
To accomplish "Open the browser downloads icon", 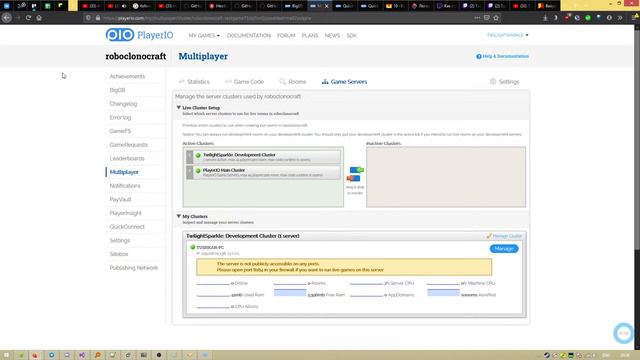I will pos(545,18).
